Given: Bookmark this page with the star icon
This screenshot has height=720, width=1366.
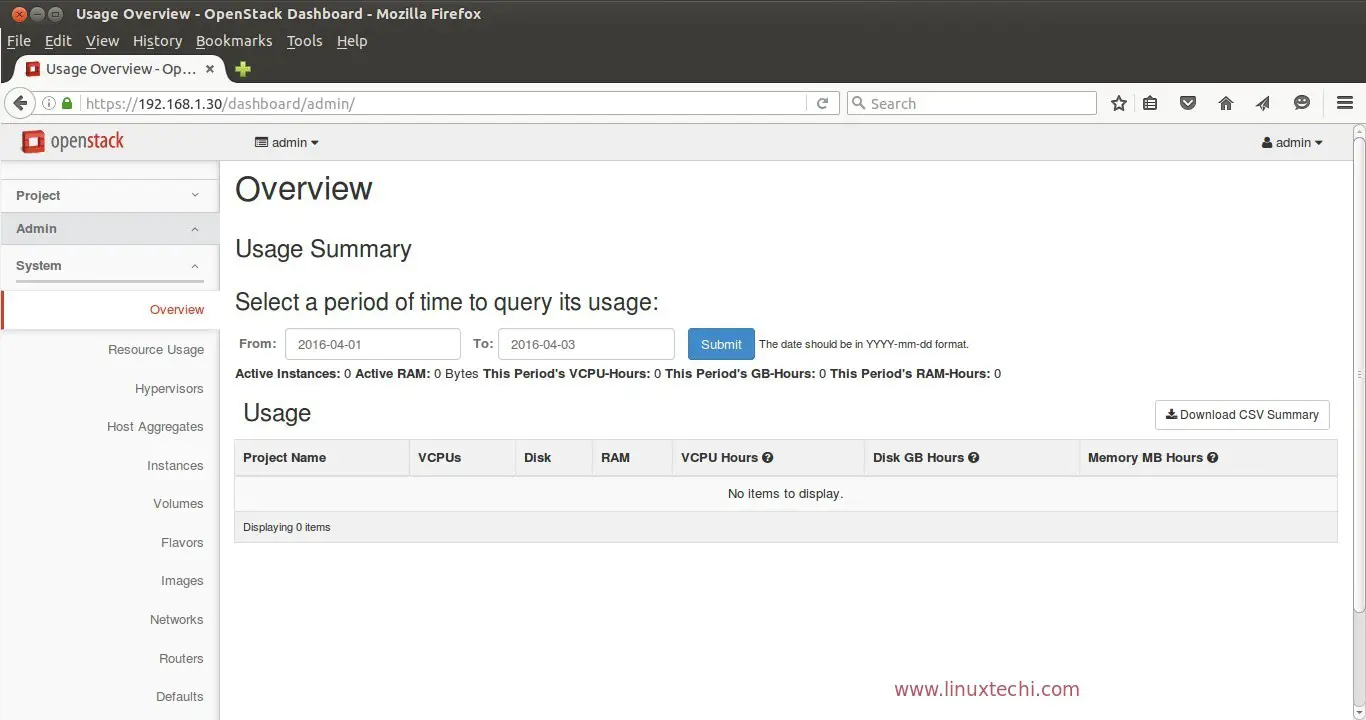Looking at the screenshot, I should pos(1119,103).
